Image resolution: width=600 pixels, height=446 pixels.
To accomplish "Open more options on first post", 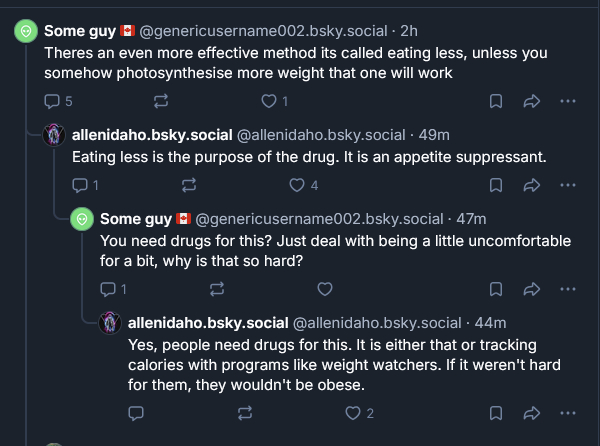I will (567, 101).
